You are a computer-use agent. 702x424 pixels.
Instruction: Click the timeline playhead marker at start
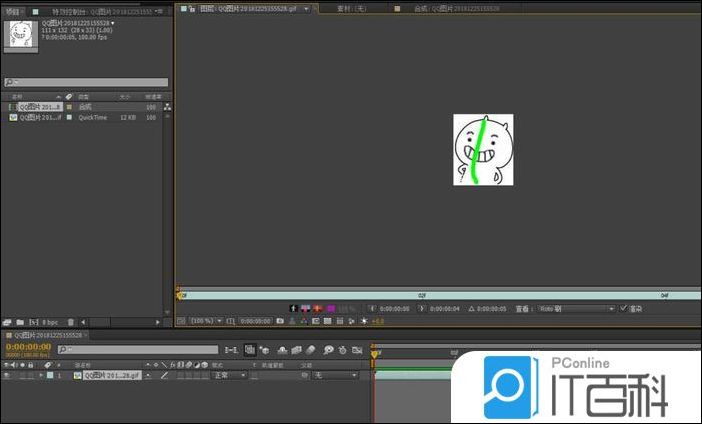[x=374, y=354]
